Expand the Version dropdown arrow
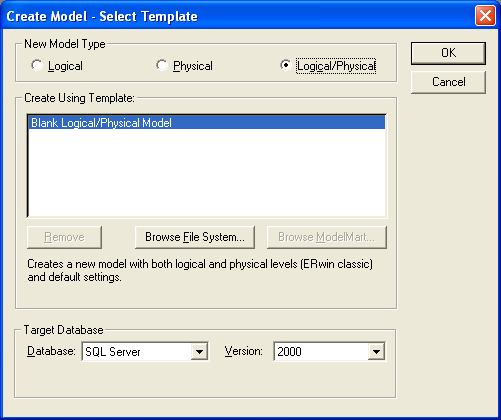The image size is (501, 420). 376,351
